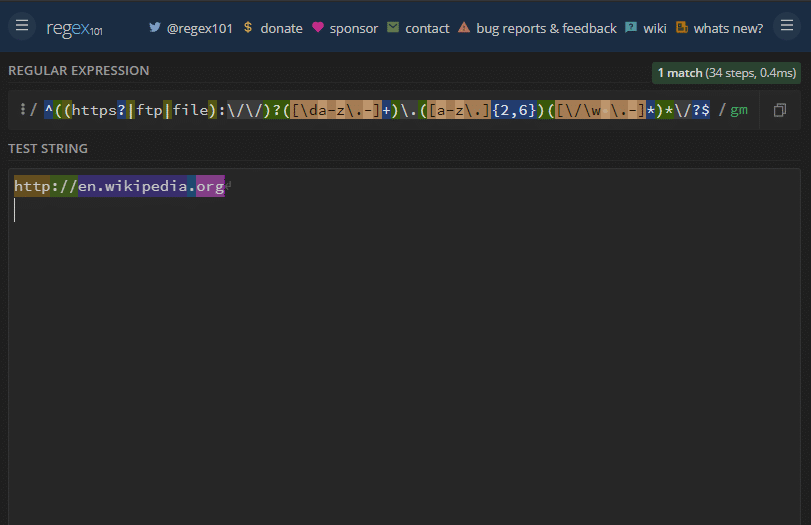
Task: Click the 'en.wikipedia' matched group text
Action: click(x=132, y=186)
